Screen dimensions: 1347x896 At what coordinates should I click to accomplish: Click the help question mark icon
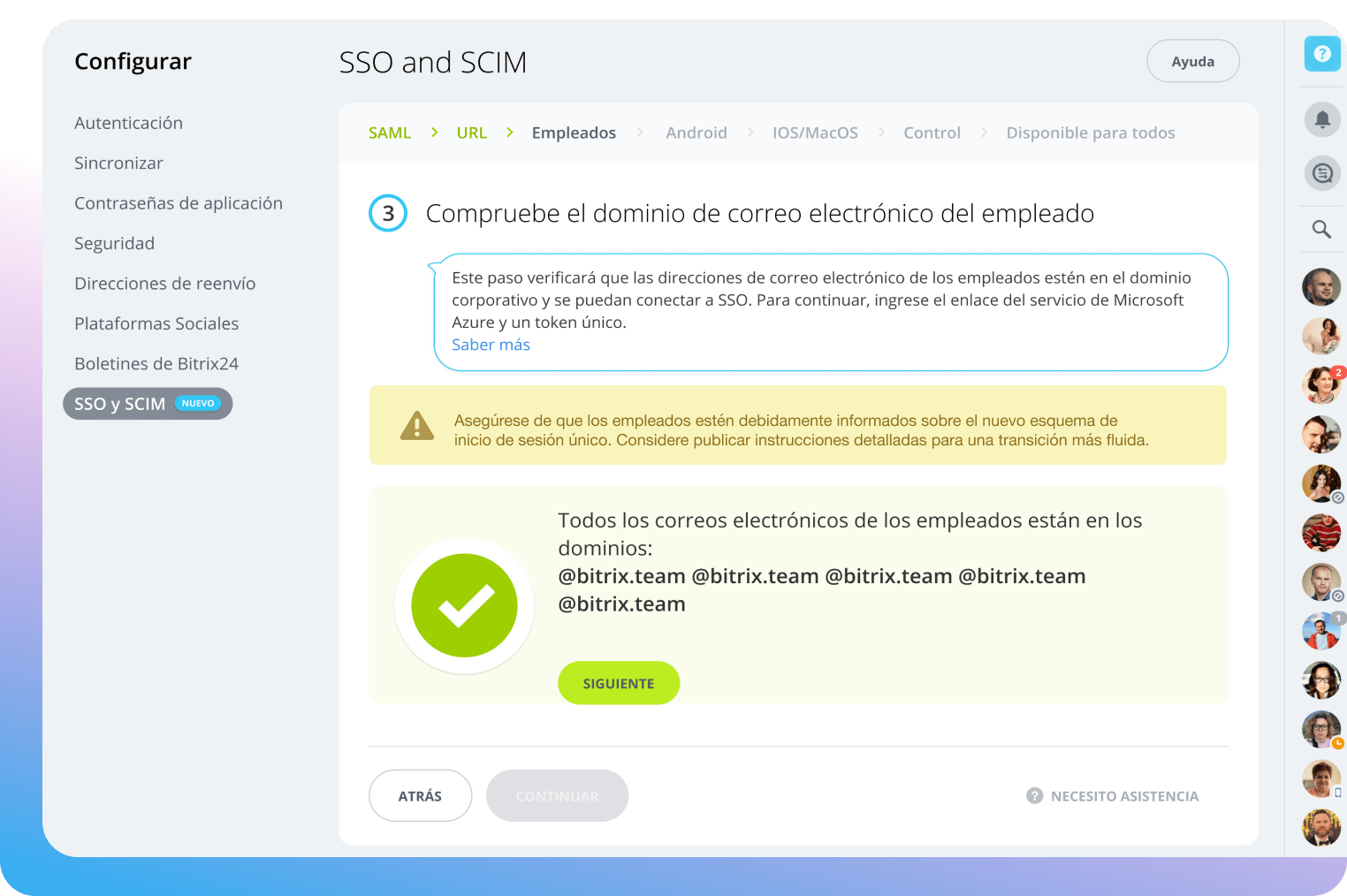coord(1322,54)
